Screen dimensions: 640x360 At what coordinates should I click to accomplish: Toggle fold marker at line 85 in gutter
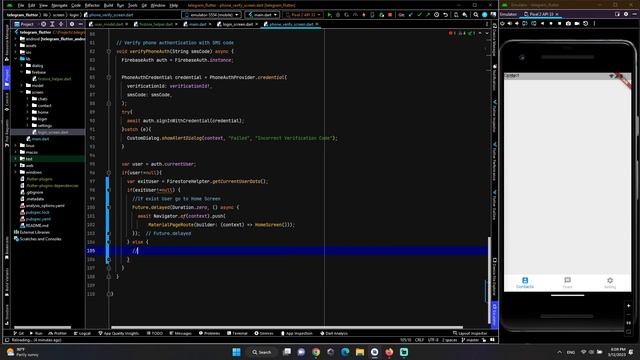(109, 77)
